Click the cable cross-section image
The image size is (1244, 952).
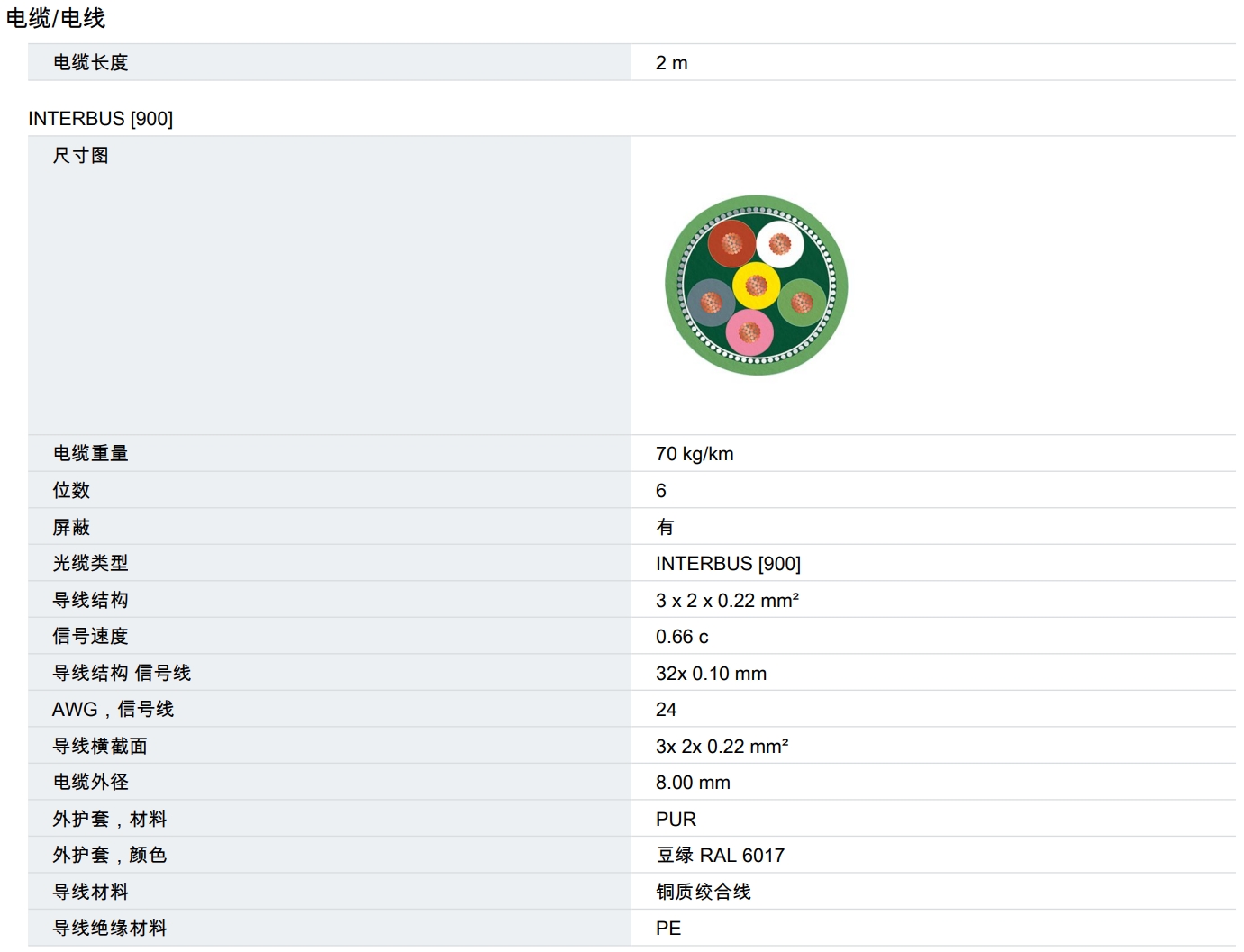coord(756,286)
